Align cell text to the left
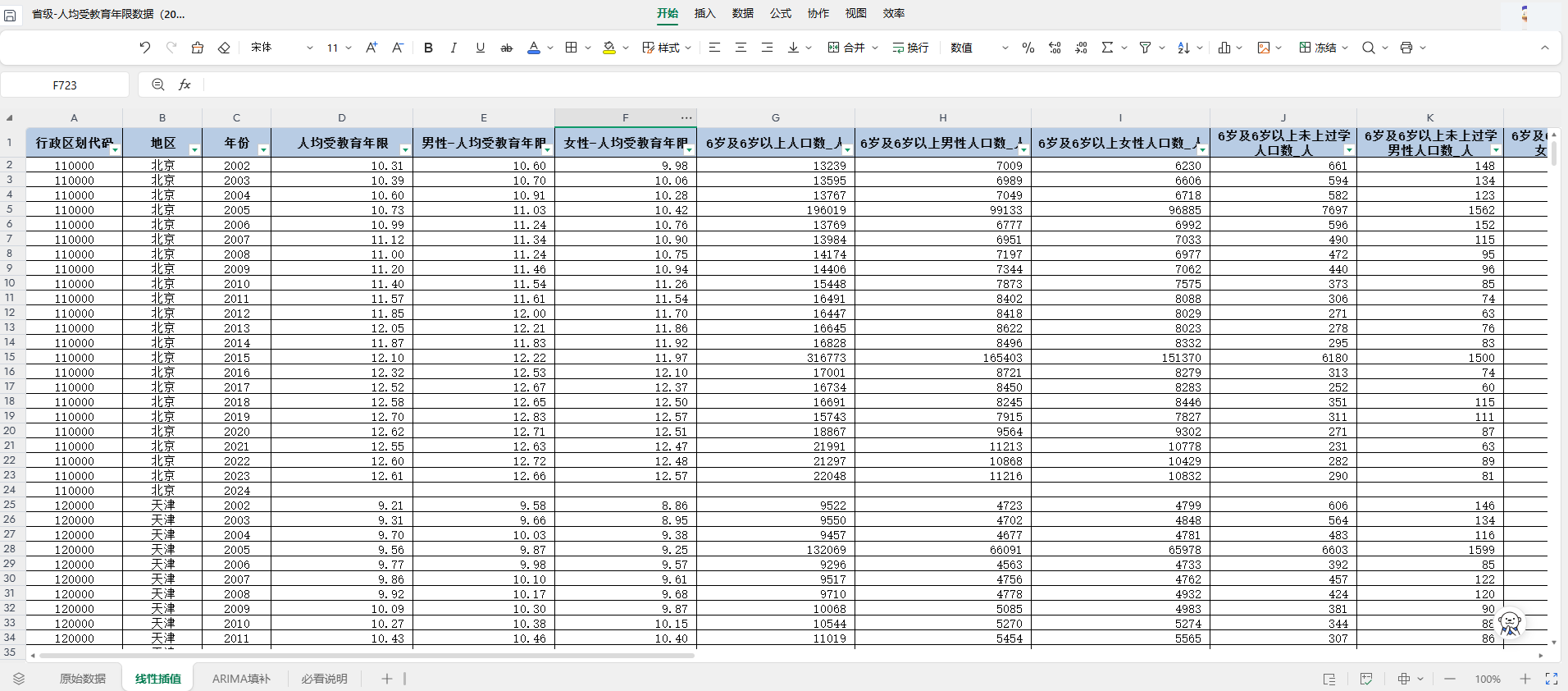 (x=714, y=48)
